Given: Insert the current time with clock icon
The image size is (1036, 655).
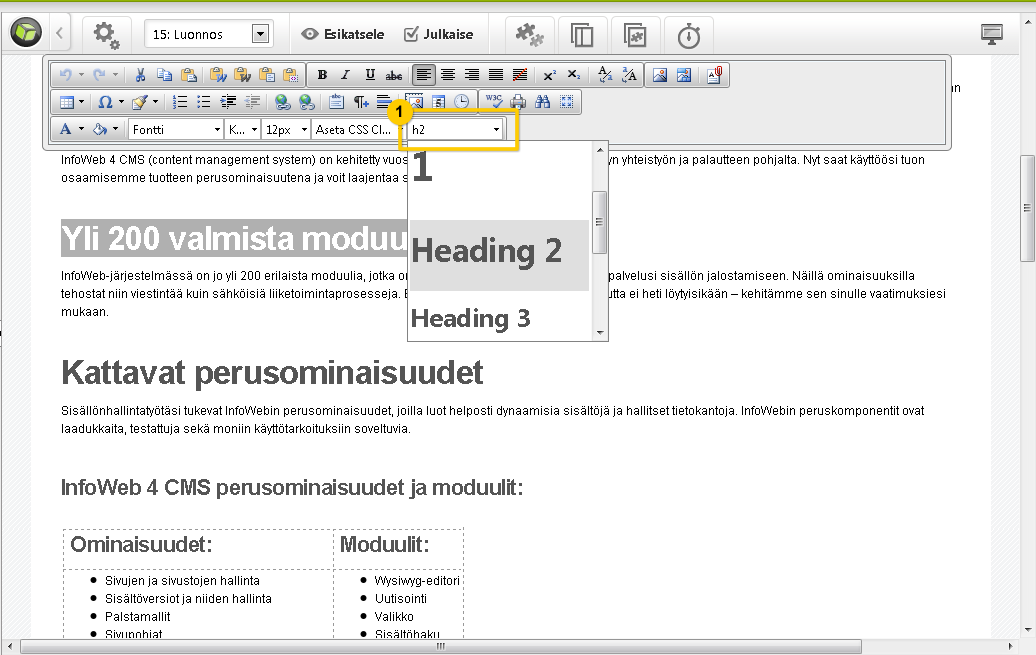Looking at the screenshot, I should [462, 102].
